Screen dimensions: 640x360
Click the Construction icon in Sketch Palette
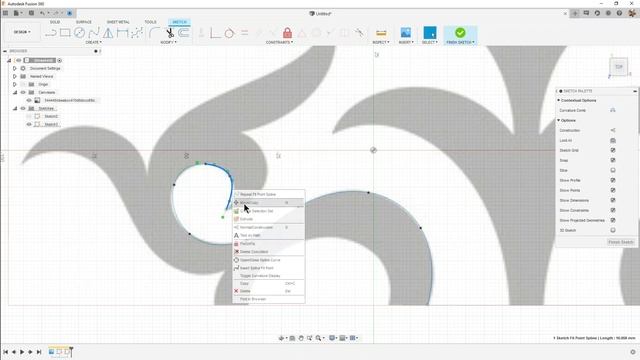613,130
